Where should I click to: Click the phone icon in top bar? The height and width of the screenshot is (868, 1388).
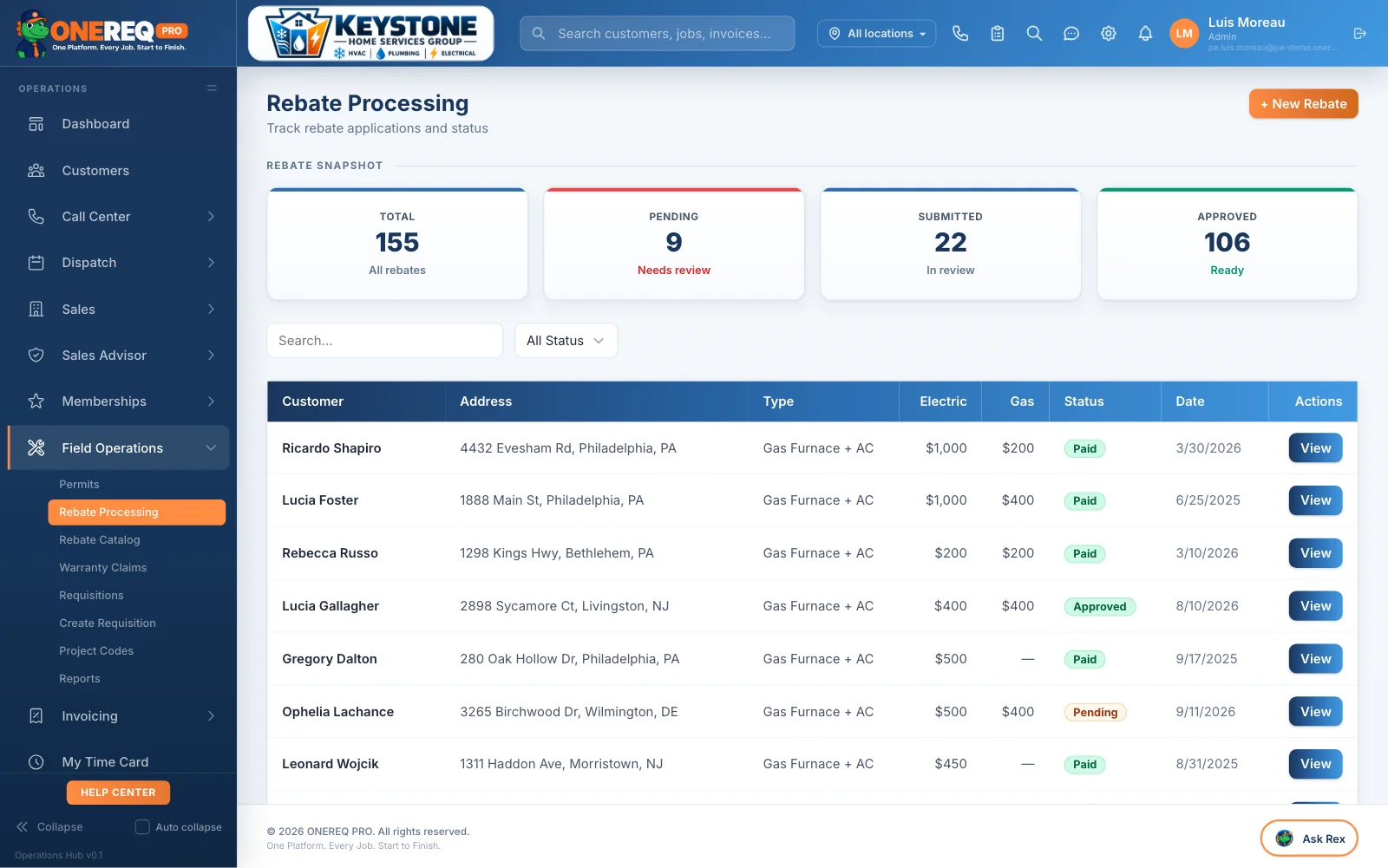click(960, 34)
